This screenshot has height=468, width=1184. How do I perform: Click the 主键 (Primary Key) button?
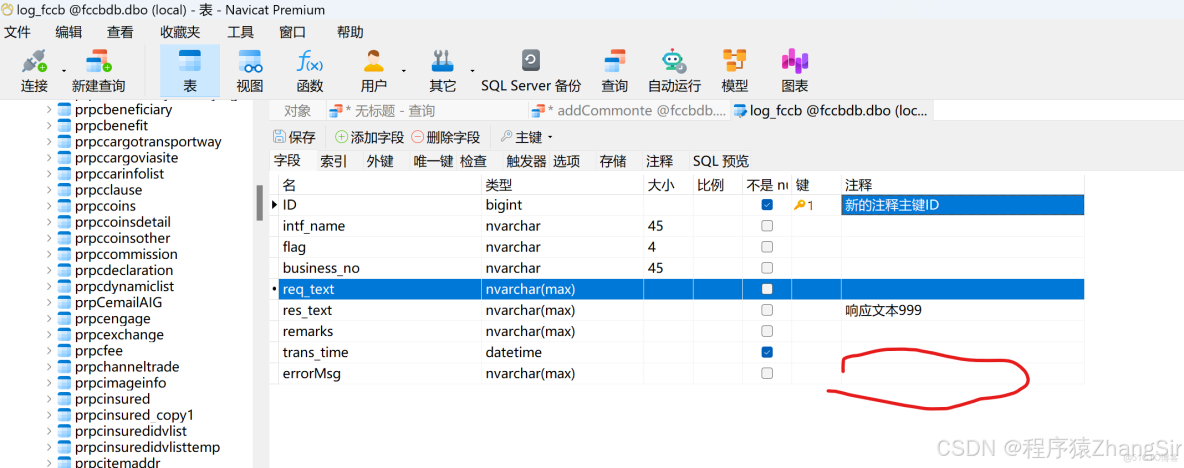click(x=522, y=137)
